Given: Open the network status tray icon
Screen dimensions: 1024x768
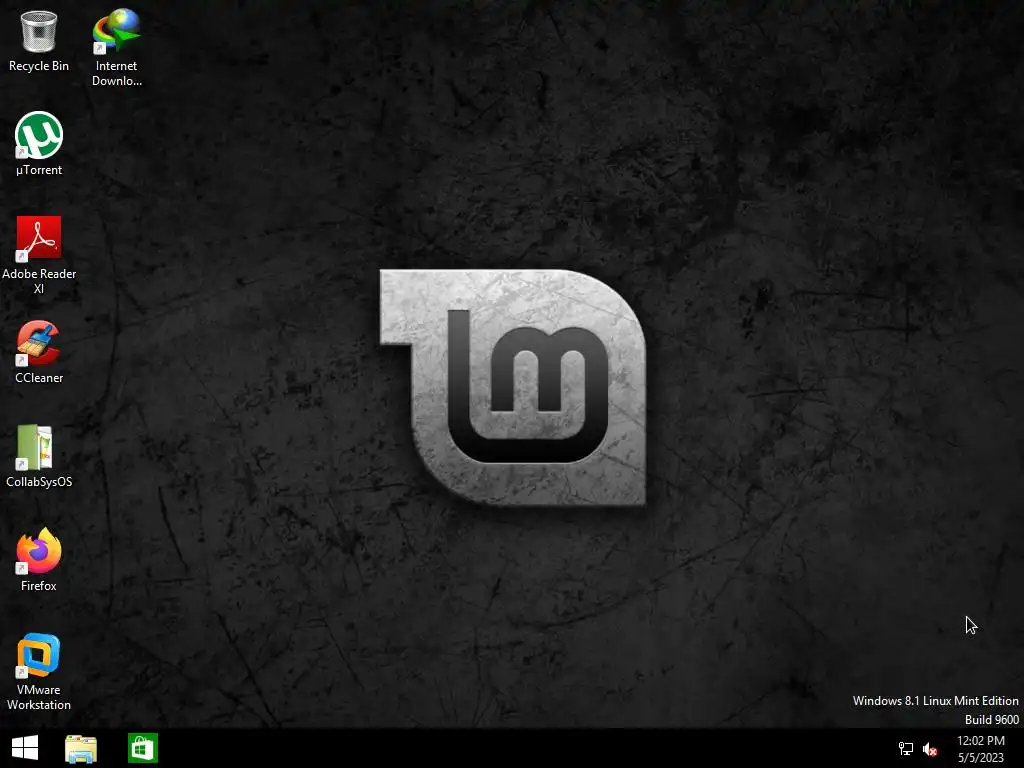Looking at the screenshot, I should coord(906,749).
